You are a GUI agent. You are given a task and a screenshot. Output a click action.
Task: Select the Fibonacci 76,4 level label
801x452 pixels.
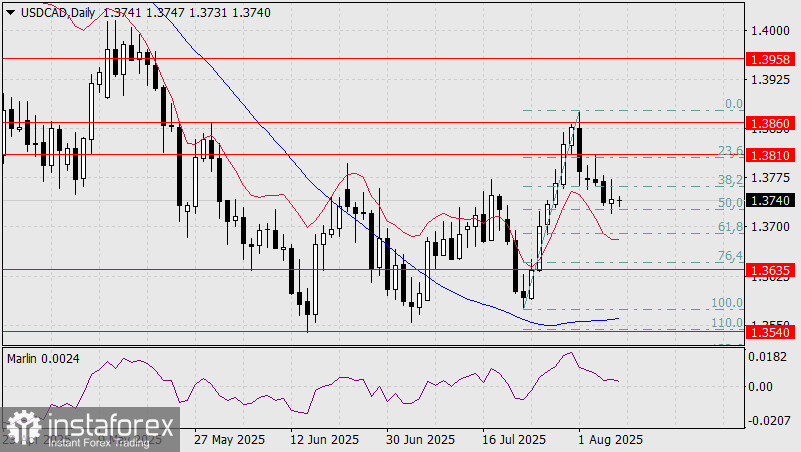pos(731,256)
